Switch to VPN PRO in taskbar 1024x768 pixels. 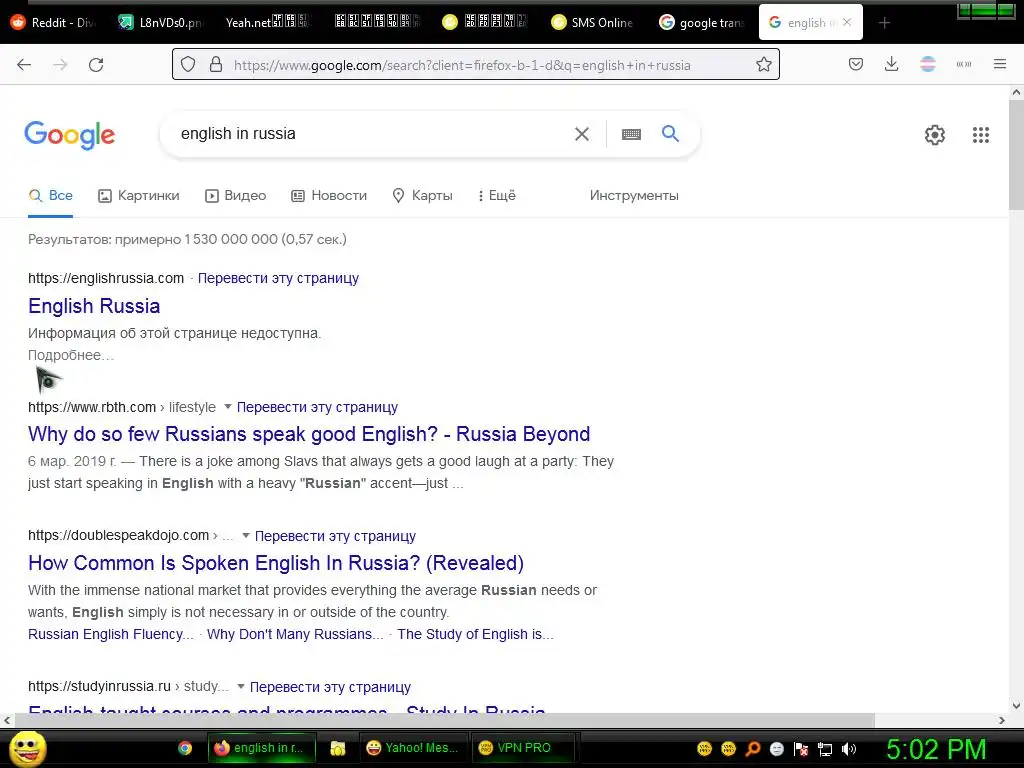pos(523,748)
